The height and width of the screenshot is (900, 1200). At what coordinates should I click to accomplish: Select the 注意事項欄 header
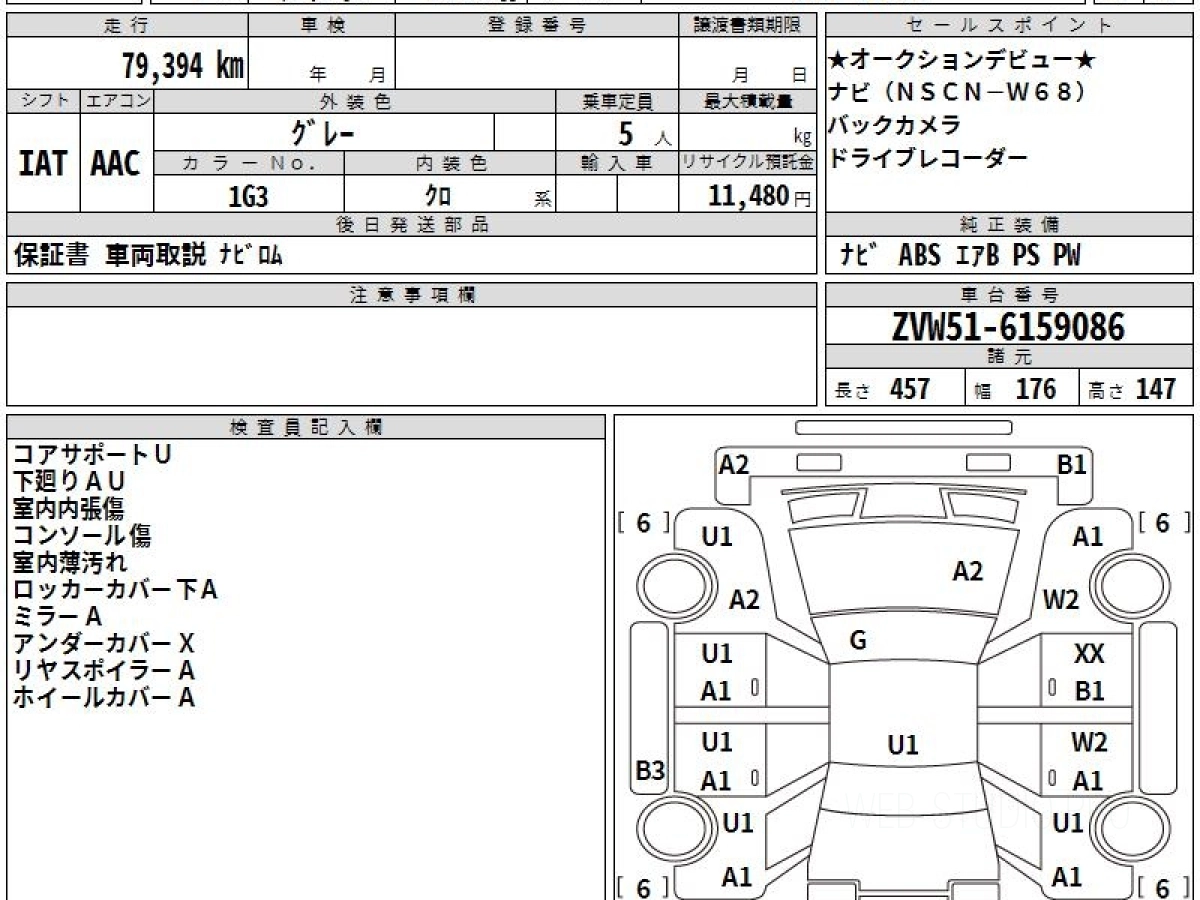412,295
